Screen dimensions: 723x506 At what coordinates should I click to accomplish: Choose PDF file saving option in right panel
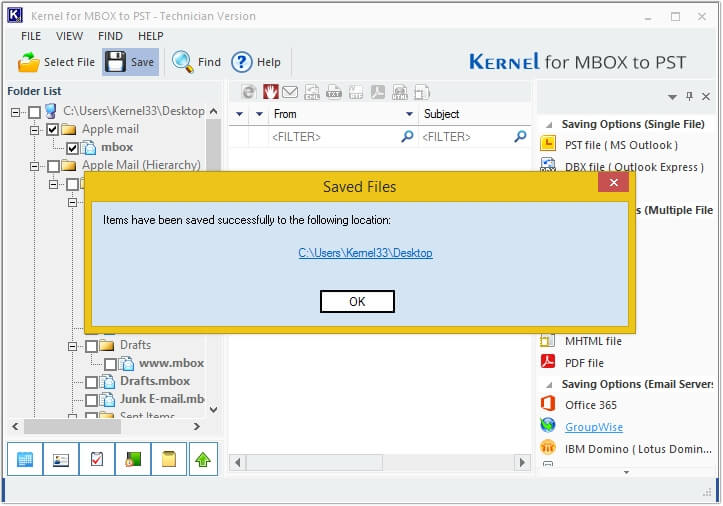click(584, 363)
